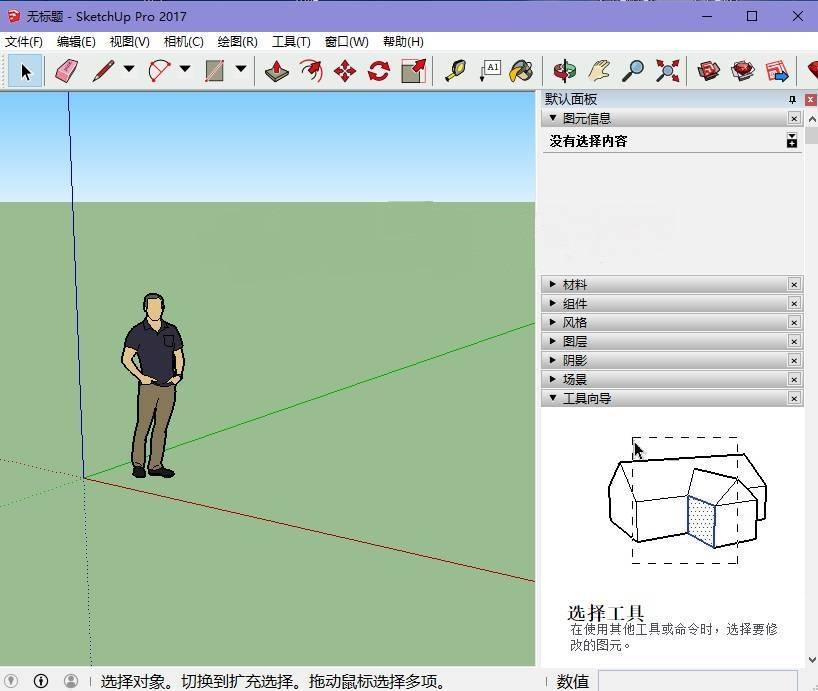Open the 相机(C) menu
The width and height of the screenshot is (818, 691).
[x=183, y=42]
